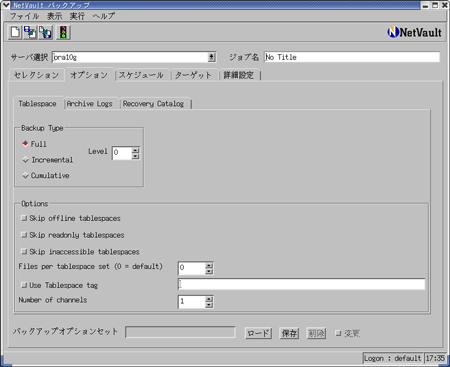This screenshot has height=367, width=450.
Task: Click the 保存 button
Action: tap(289, 333)
